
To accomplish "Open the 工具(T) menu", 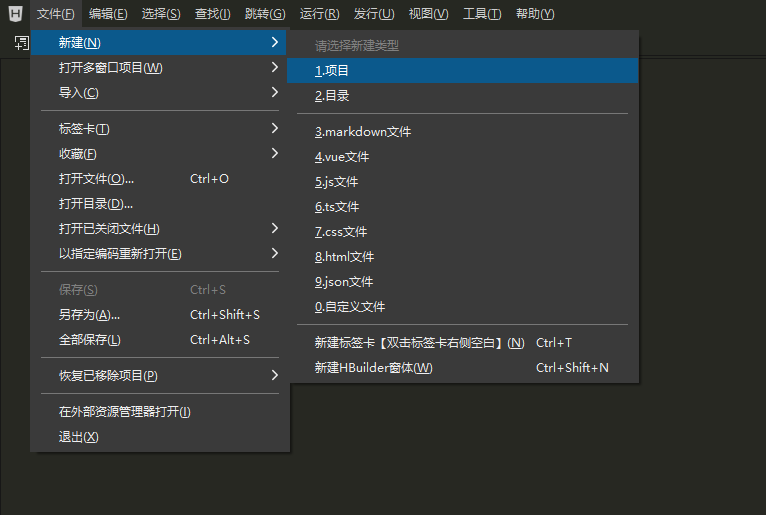I will coord(482,14).
